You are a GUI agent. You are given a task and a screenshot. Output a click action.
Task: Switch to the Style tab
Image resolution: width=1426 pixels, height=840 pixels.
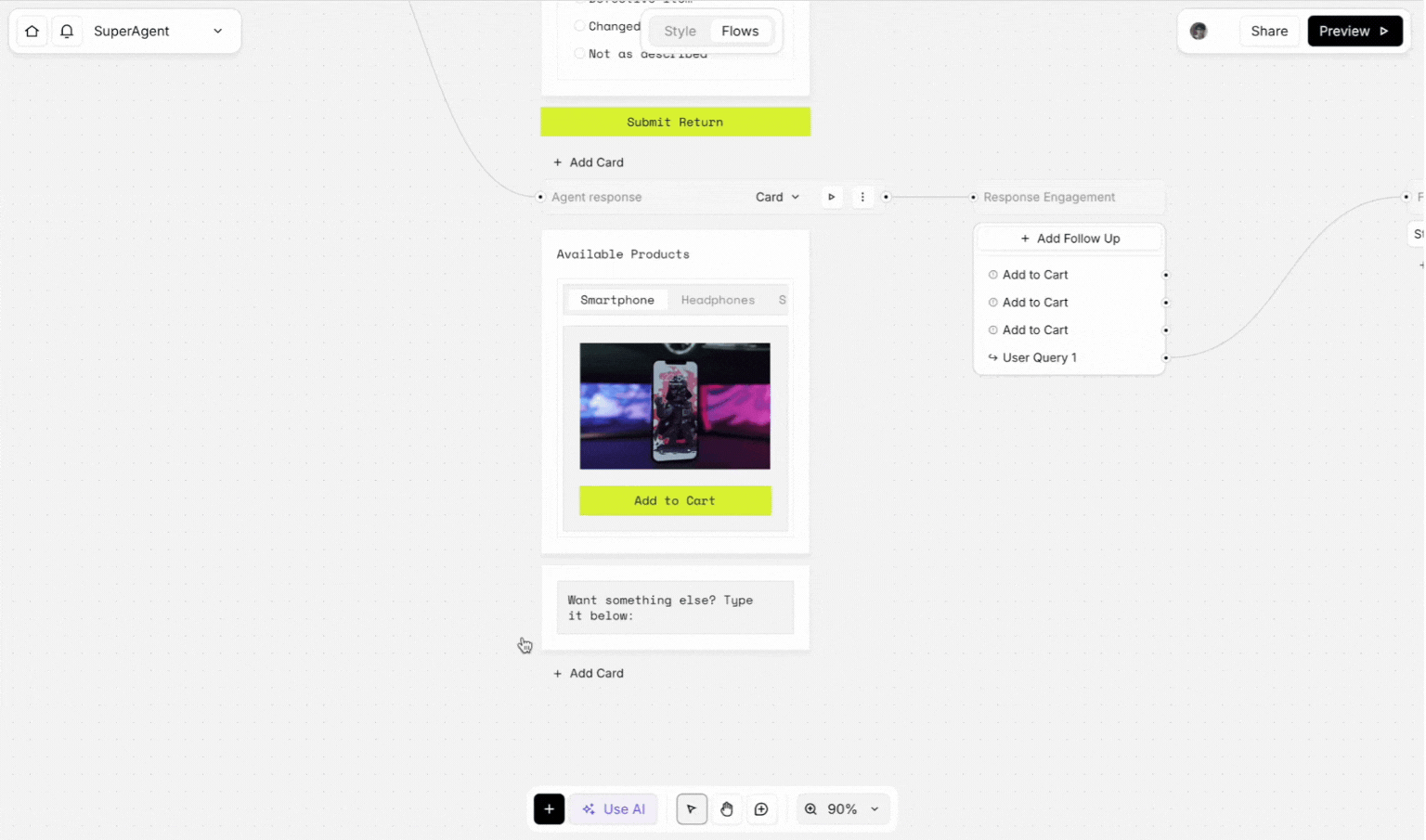[x=680, y=31]
